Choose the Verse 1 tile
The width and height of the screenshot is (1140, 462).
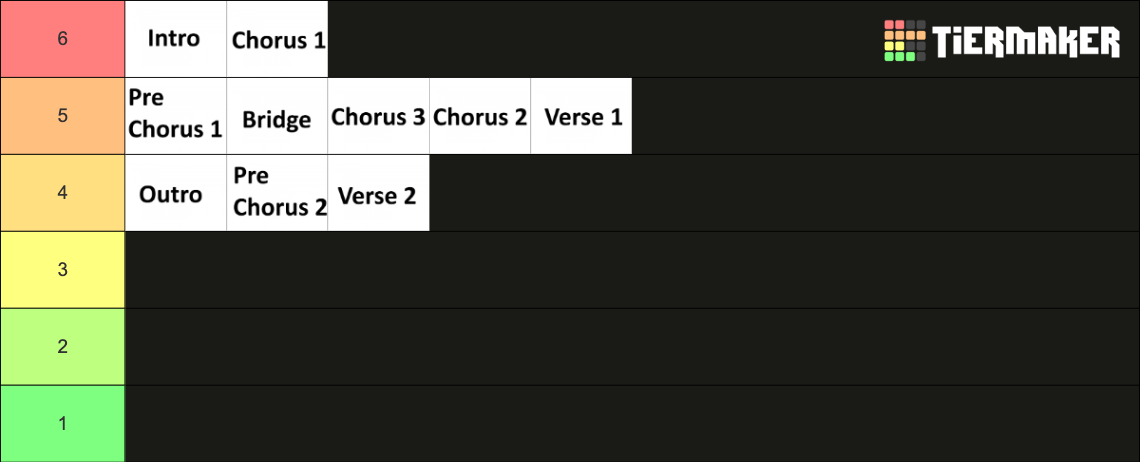coord(581,116)
